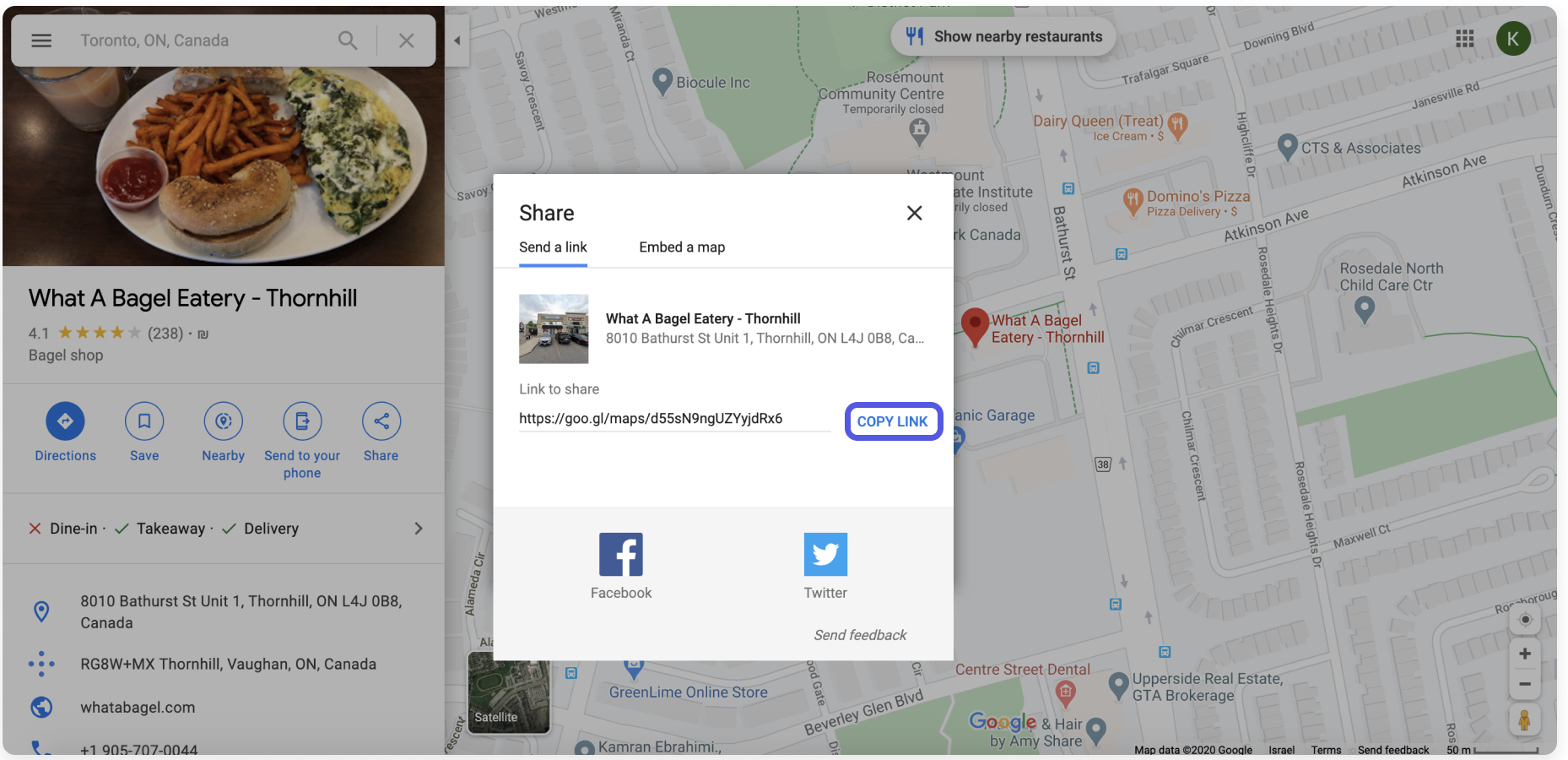Viewport: 1568px width, 760px height.
Task: Click the website globe icon
Action: click(x=41, y=707)
